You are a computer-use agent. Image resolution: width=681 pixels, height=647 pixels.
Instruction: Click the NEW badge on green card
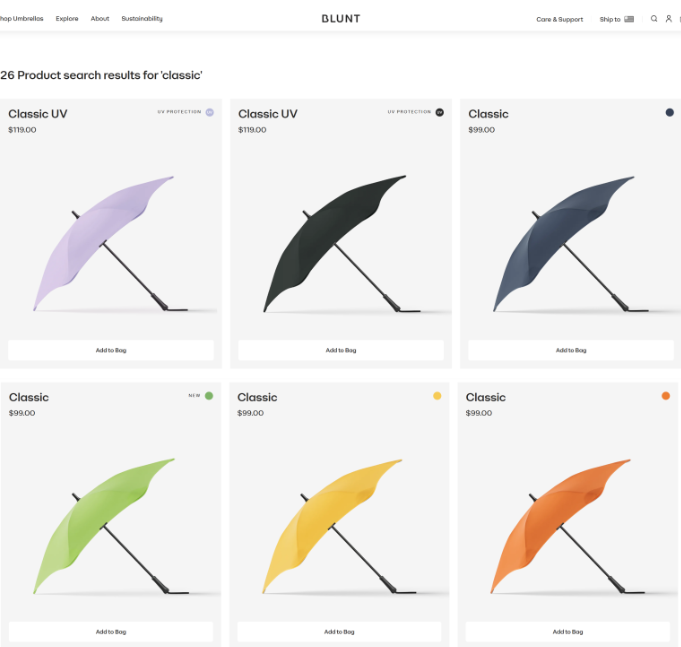(x=194, y=396)
